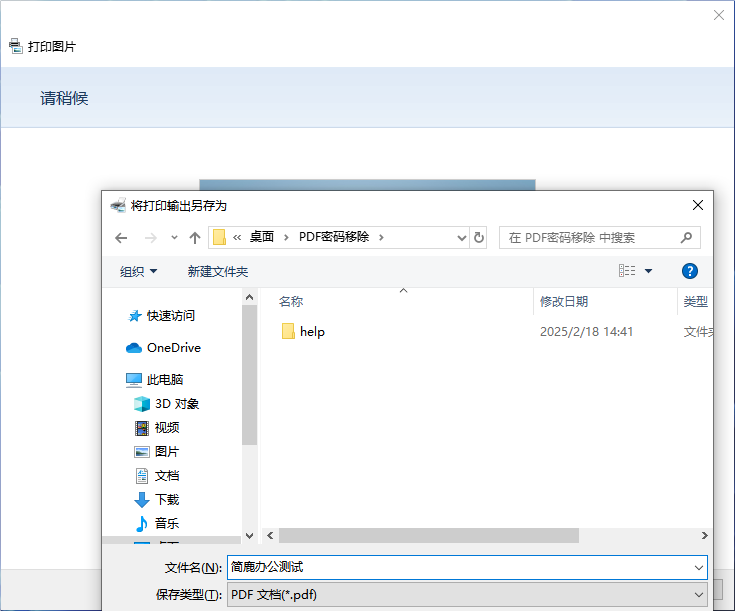Select 此电脑 in navigation pane
The image size is (735, 611).
(x=165, y=379)
